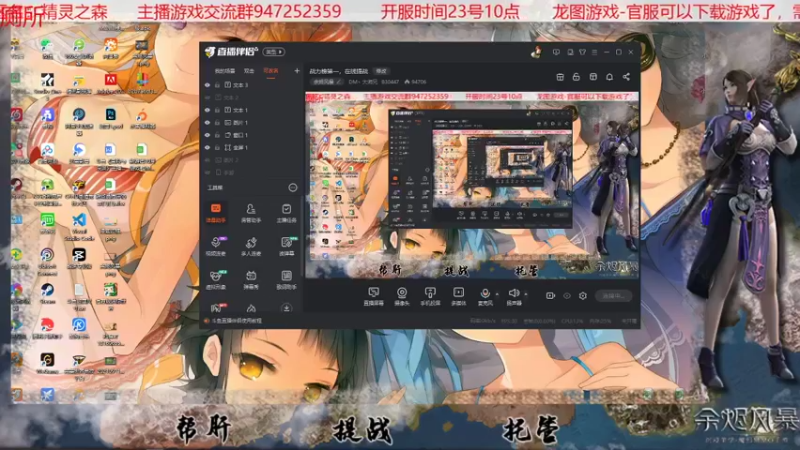
Task: Open the 弹幕秀 tool
Action: click(x=251, y=280)
